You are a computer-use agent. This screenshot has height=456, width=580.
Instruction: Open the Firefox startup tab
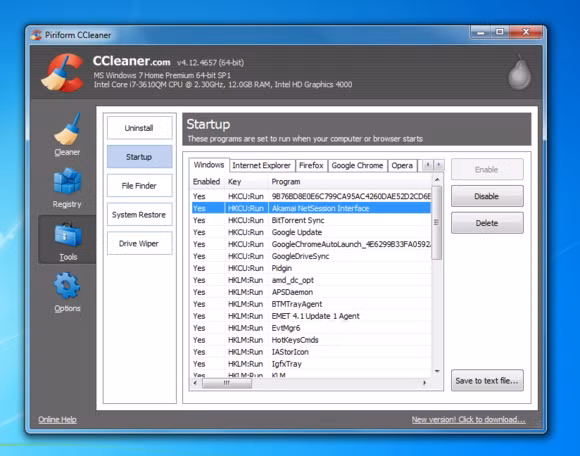pyautogui.click(x=311, y=165)
